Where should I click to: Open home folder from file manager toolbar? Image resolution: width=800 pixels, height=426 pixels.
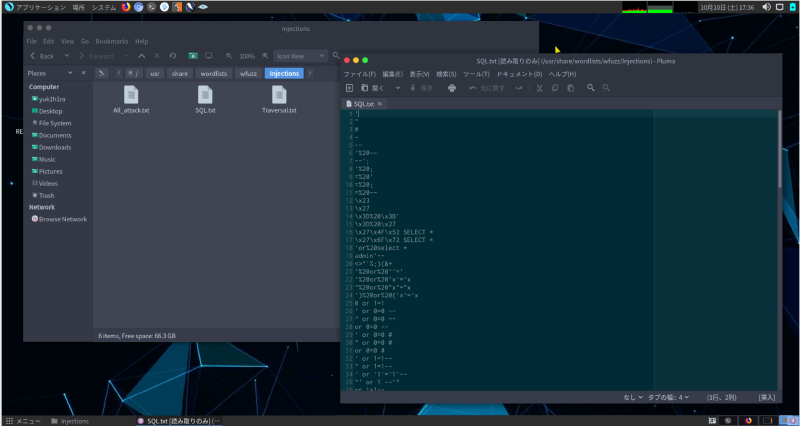point(193,56)
